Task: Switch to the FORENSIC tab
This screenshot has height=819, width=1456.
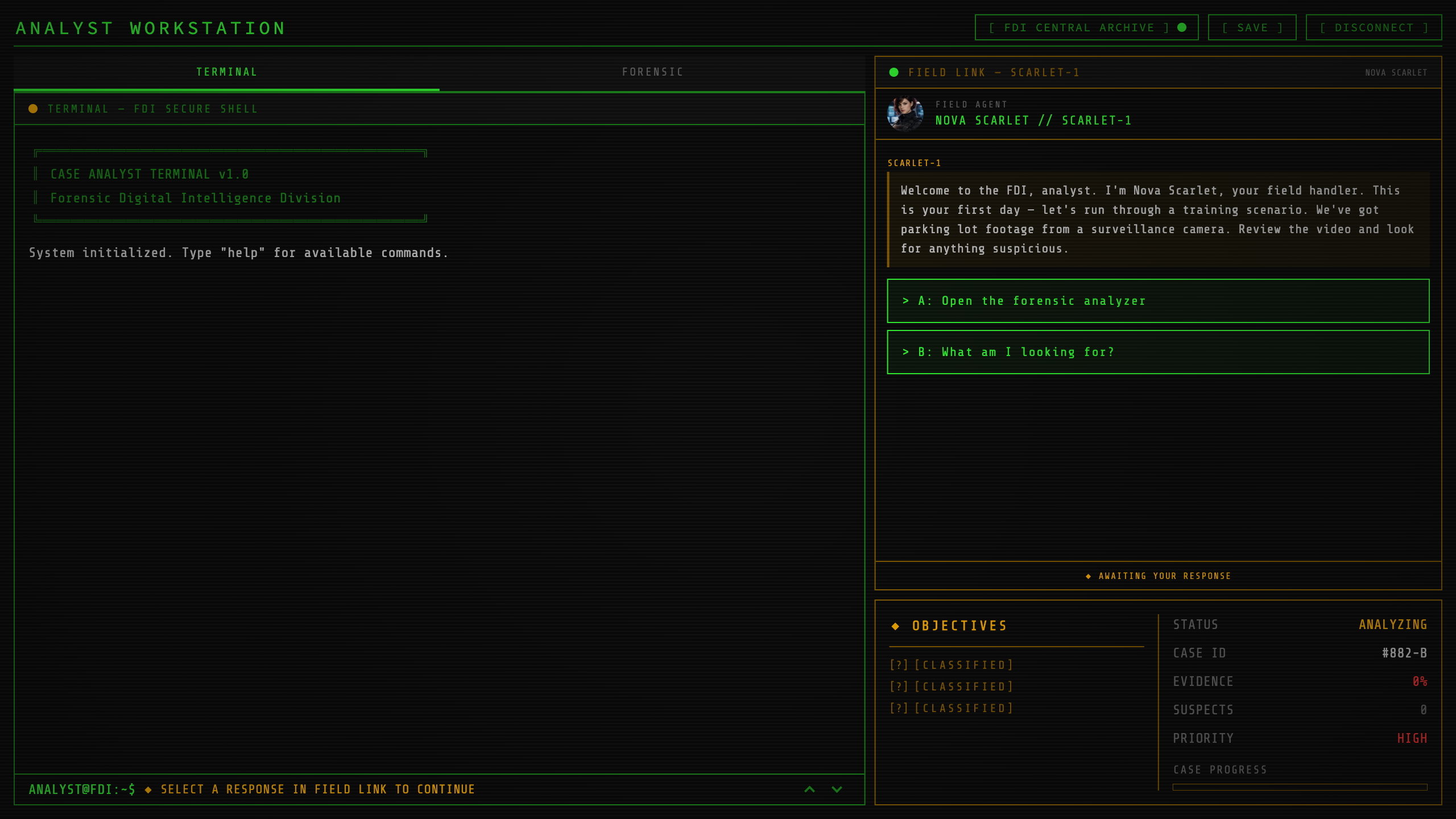Action: coord(652,72)
